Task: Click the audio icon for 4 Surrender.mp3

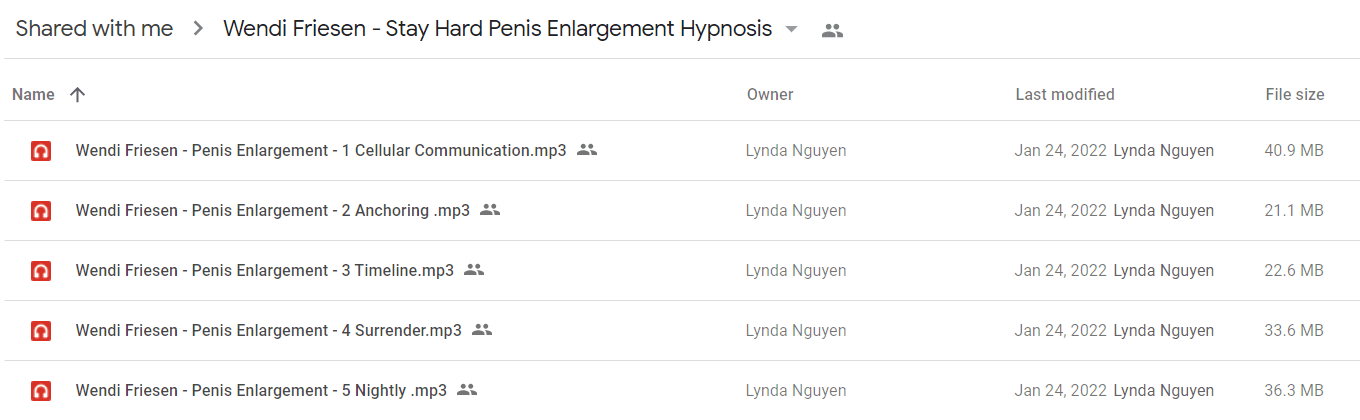Action: tap(41, 331)
